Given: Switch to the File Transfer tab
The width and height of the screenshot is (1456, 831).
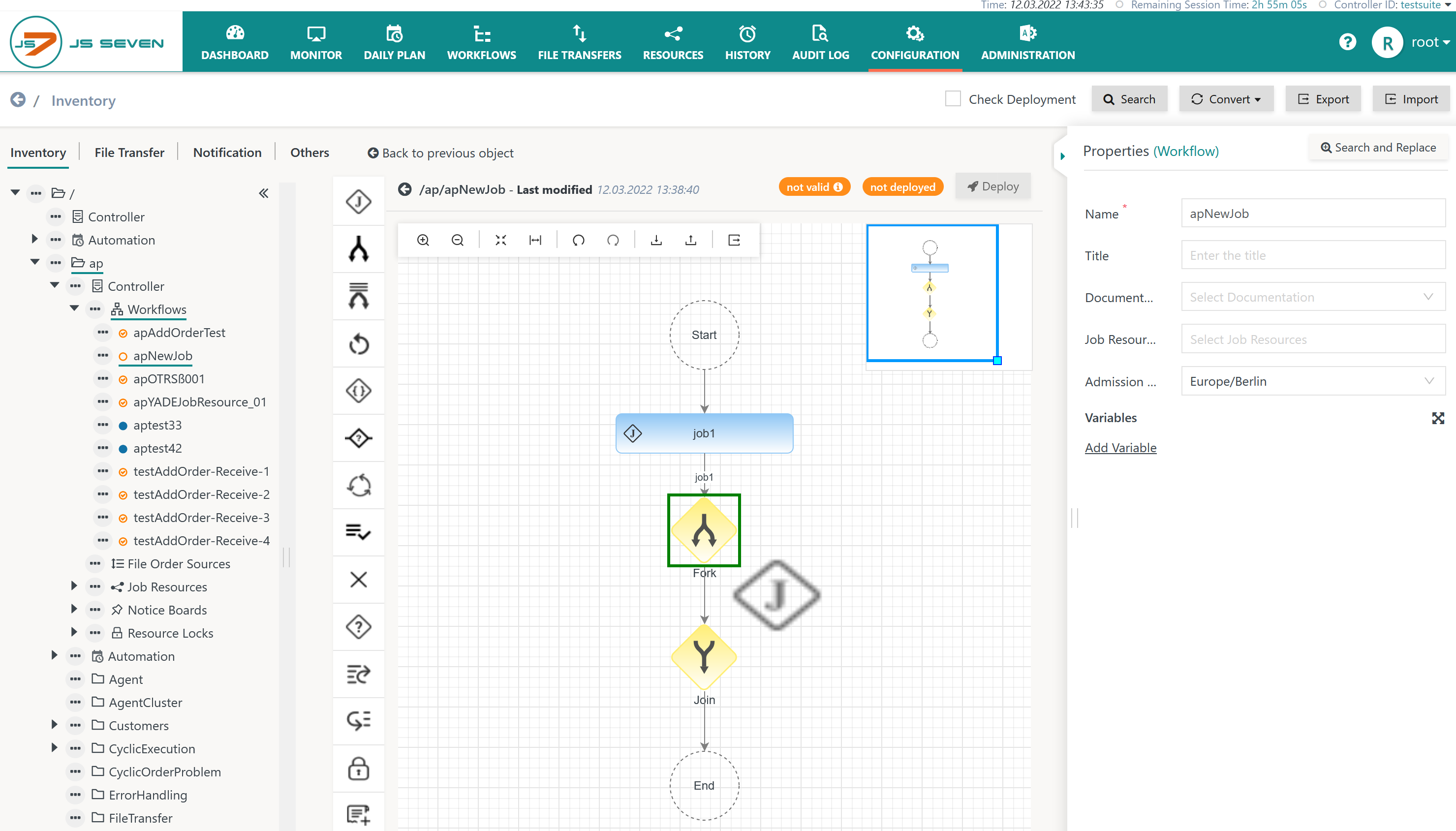Looking at the screenshot, I should coord(129,153).
